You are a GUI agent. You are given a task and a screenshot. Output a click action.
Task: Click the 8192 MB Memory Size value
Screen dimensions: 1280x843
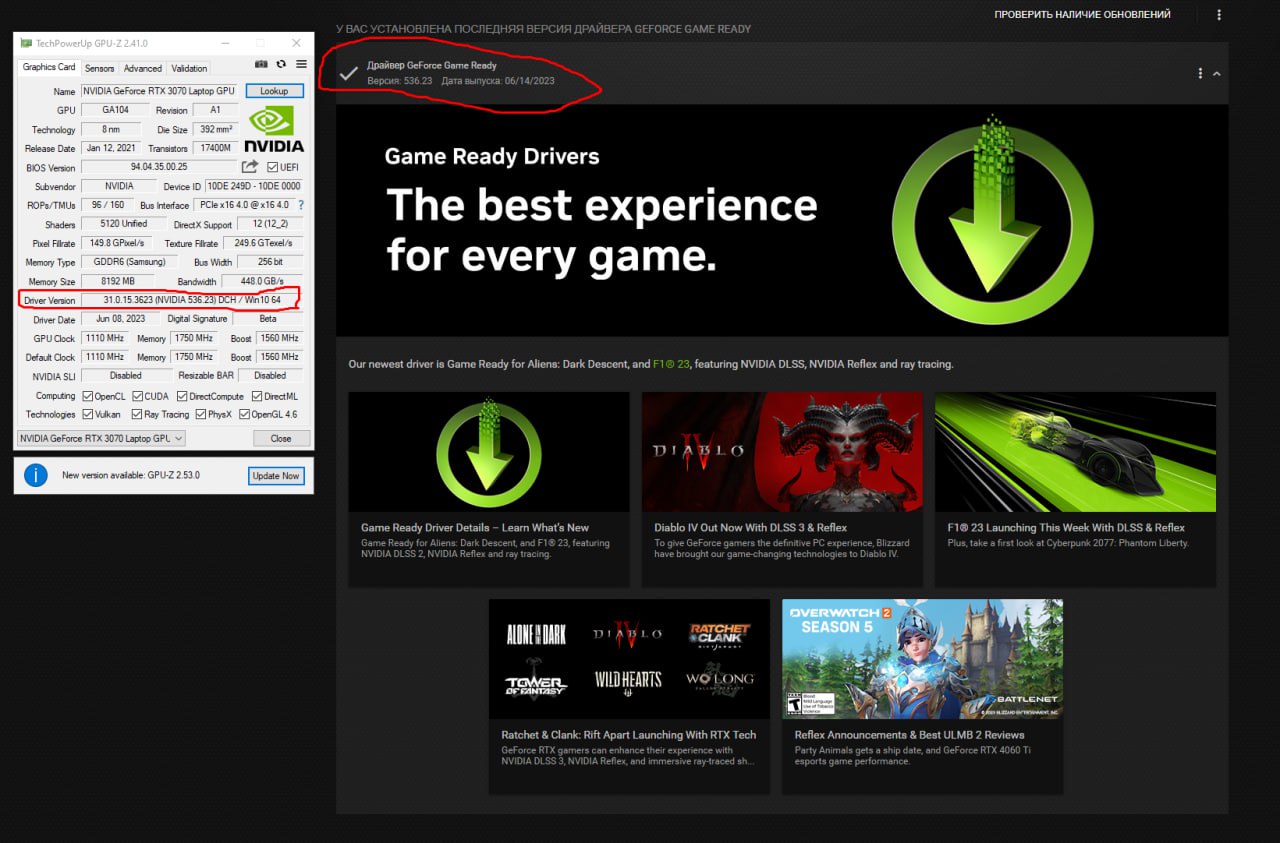click(x=119, y=281)
